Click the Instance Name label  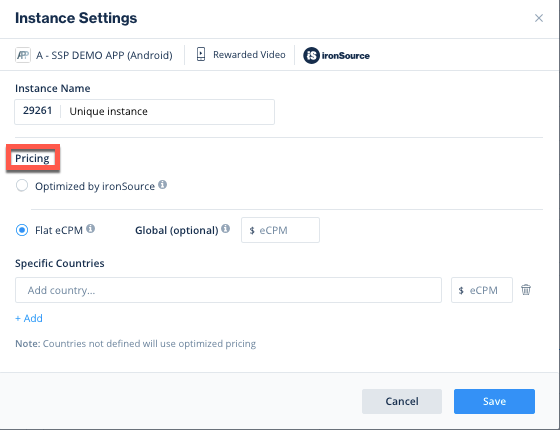(52, 88)
